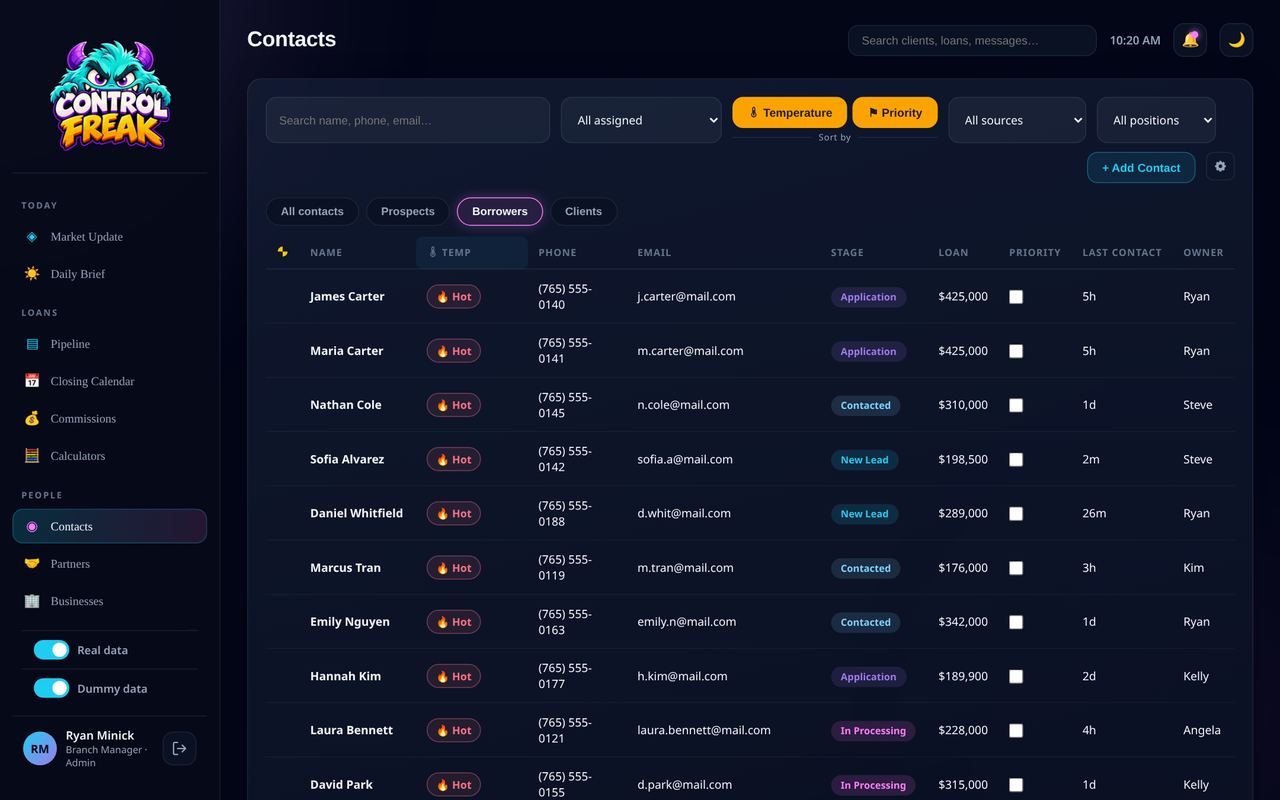Open Pipeline sidebar icon

pyautogui.click(x=32, y=344)
